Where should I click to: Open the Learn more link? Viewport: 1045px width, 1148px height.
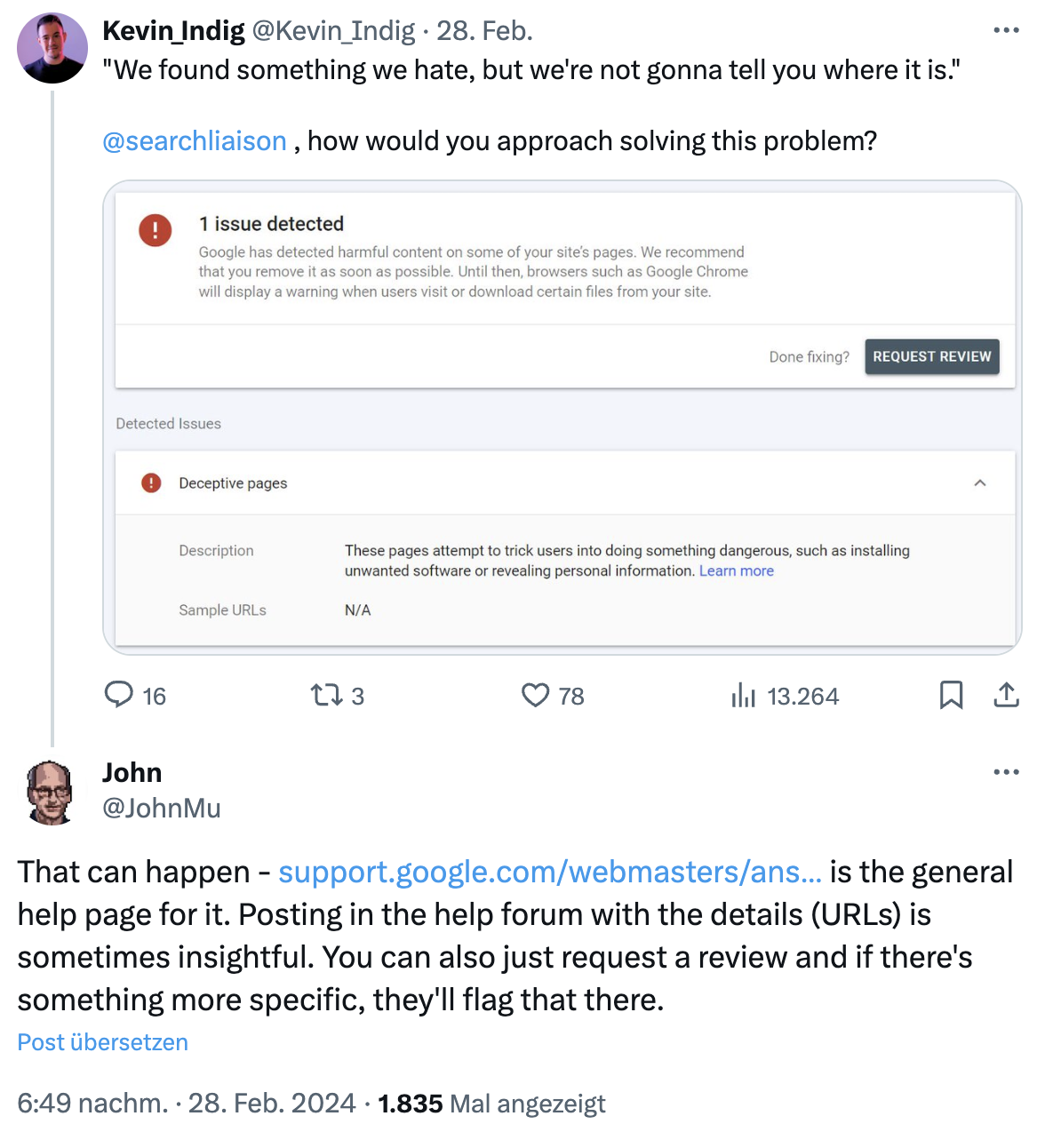[736, 571]
